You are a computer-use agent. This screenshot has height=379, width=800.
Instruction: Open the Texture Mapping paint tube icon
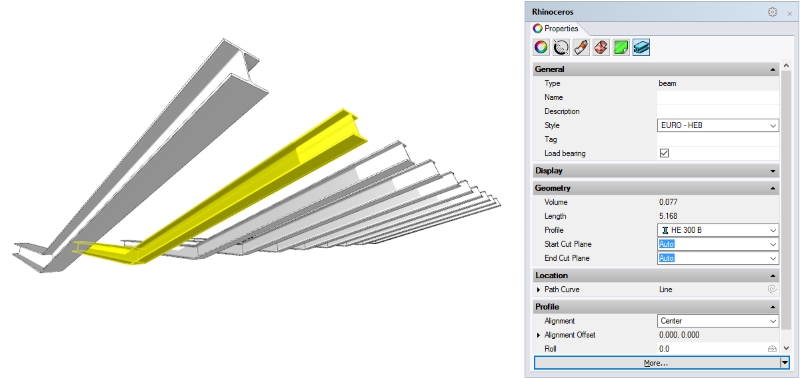[x=581, y=47]
